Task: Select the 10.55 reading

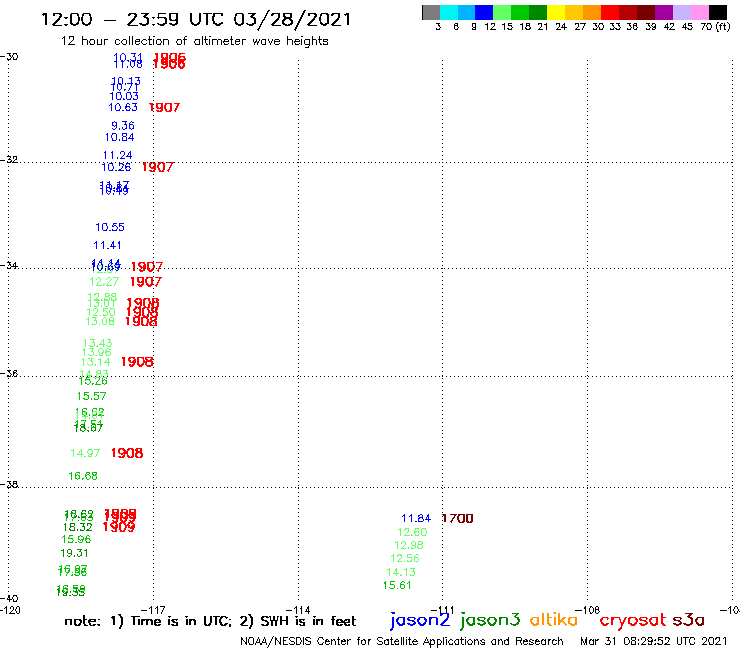Action: click(110, 227)
